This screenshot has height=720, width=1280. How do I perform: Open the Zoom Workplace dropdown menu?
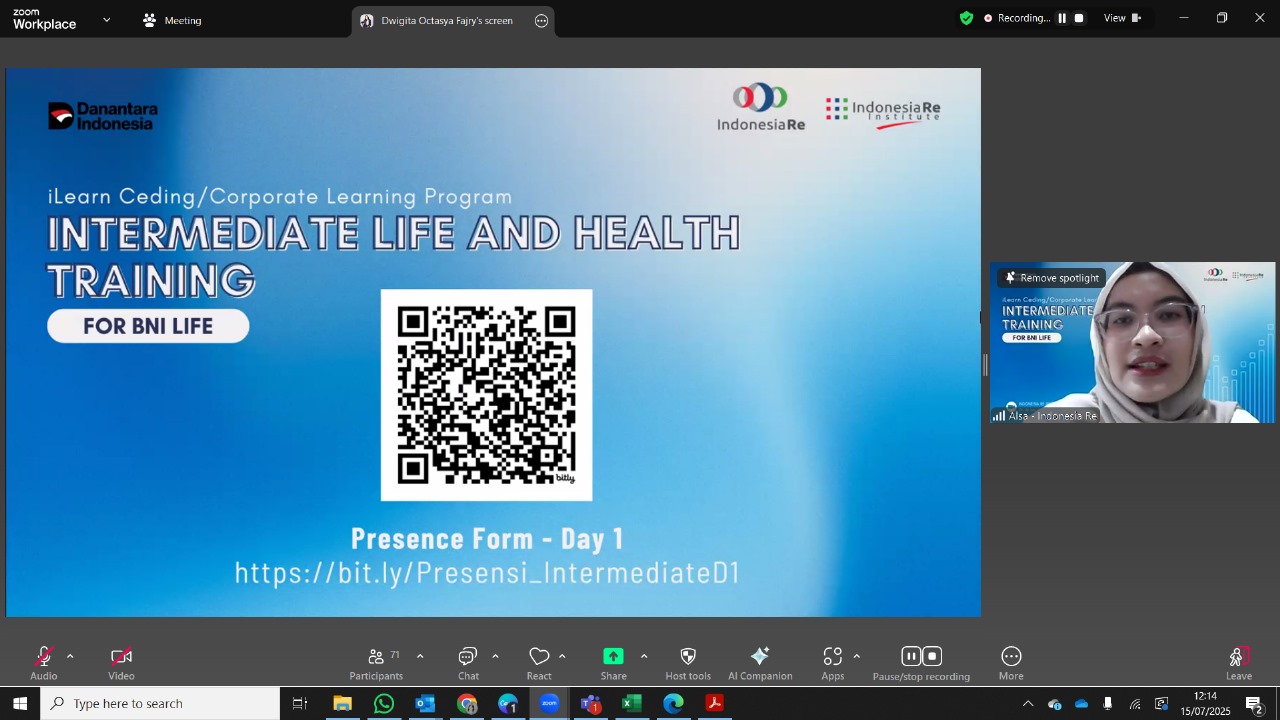(107, 20)
